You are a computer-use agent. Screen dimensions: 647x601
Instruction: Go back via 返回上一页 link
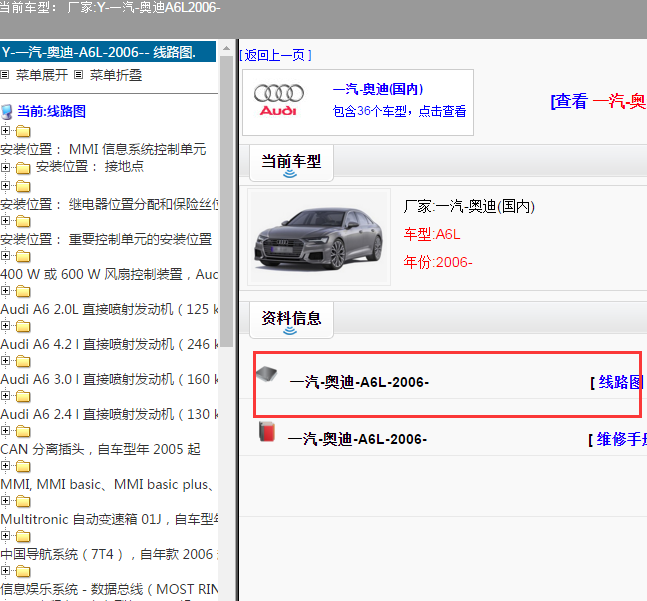tap(275, 55)
